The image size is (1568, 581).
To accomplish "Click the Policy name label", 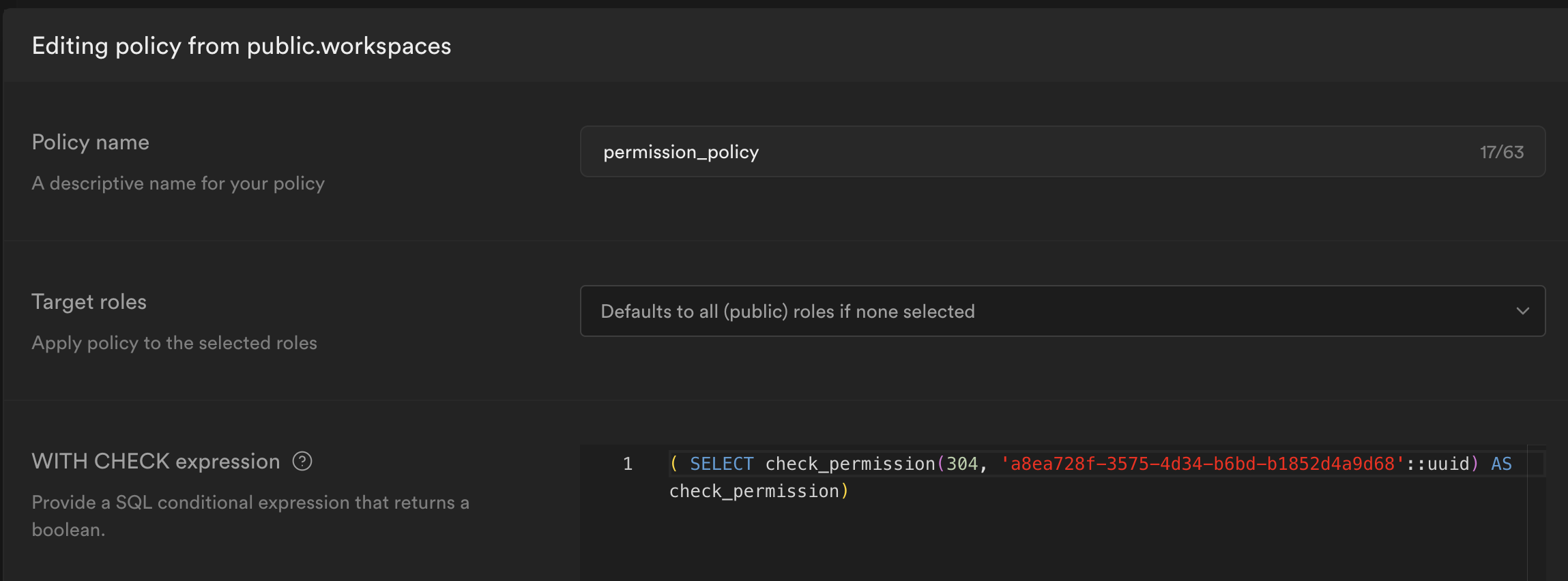I will coord(91,143).
